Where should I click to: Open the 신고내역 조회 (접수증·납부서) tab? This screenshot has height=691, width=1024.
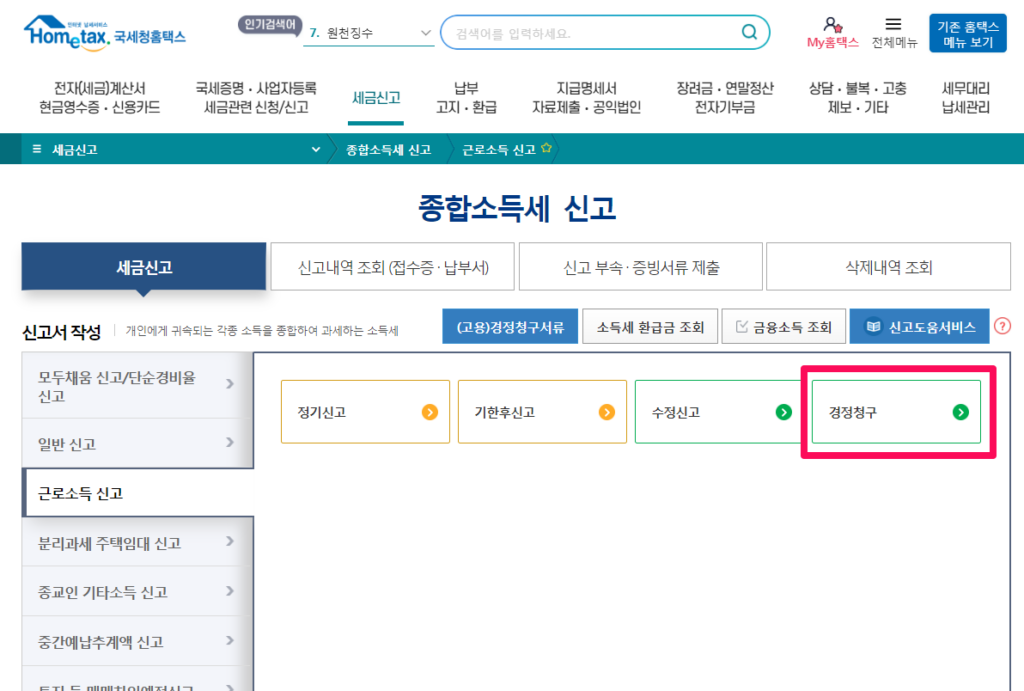[x=392, y=266]
